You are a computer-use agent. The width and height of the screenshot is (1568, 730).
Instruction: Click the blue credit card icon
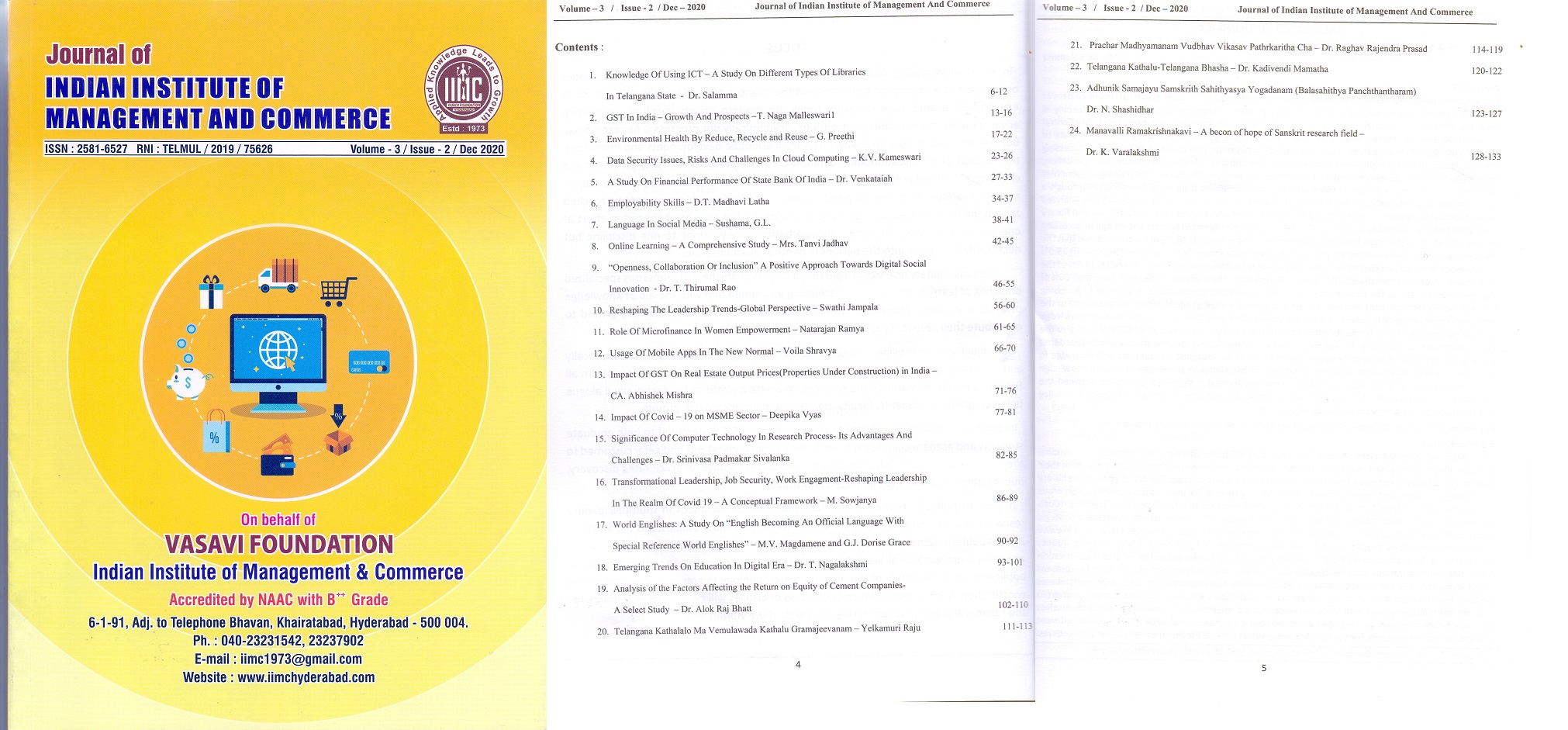pyautogui.click(x=368, y=363)
